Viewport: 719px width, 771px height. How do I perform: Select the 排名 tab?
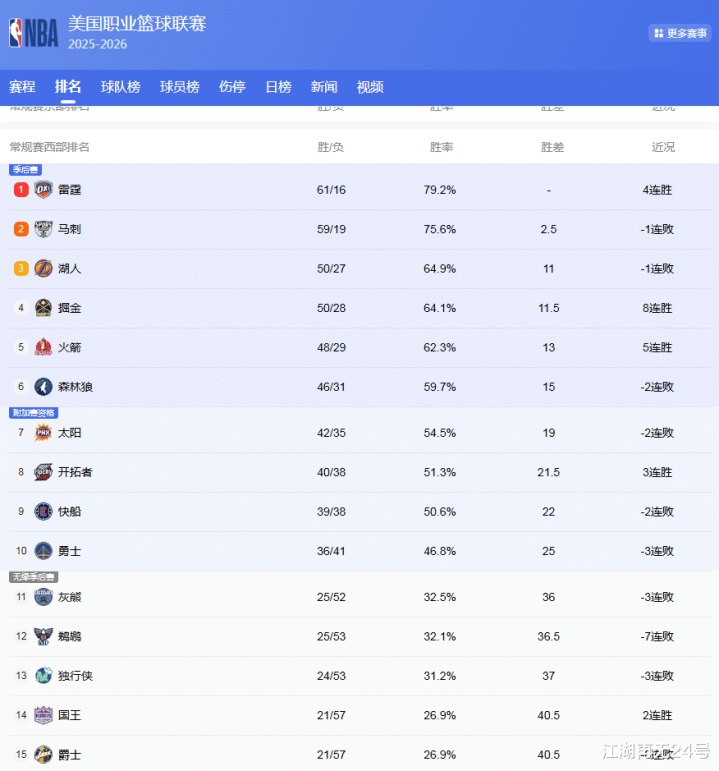pos(68,87)
